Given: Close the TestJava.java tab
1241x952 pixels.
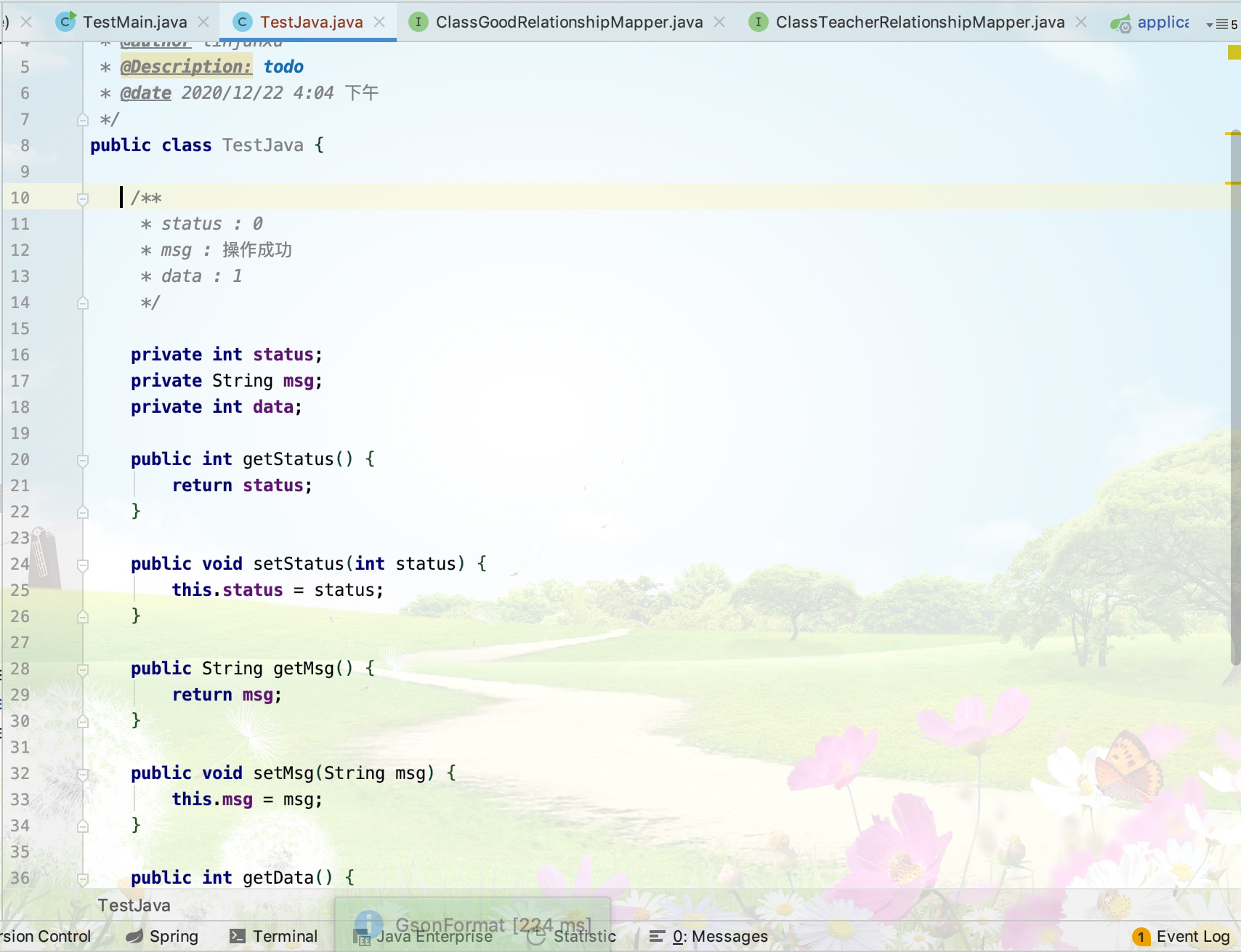Looking at the screenshot, I should click(379, 23).
